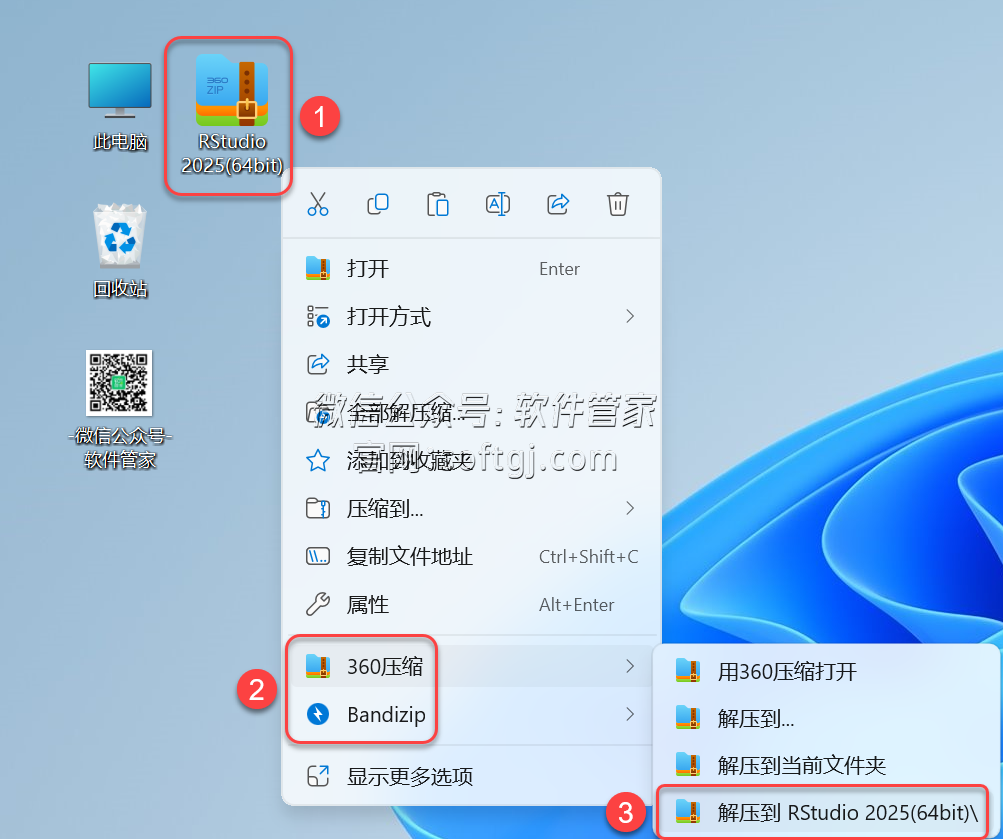This screenshot has width=1003, height=840.
Task: Rename using the rename icon
Action: [x=498, y=205]
